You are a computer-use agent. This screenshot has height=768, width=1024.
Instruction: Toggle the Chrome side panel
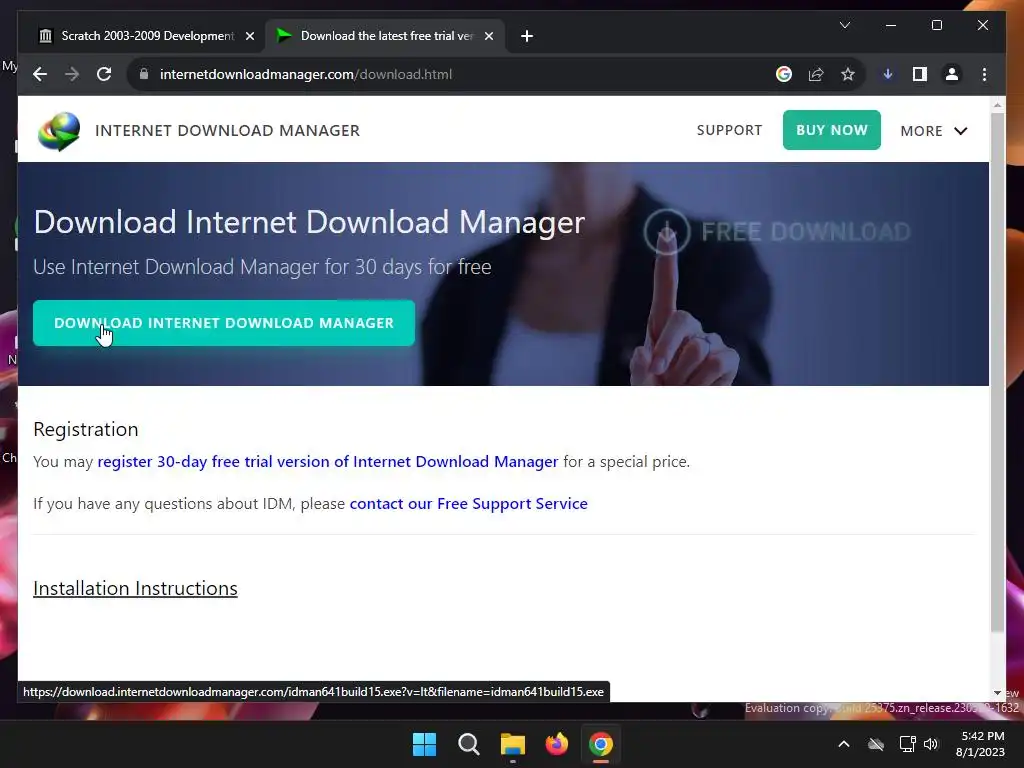(x=920, y=74)
